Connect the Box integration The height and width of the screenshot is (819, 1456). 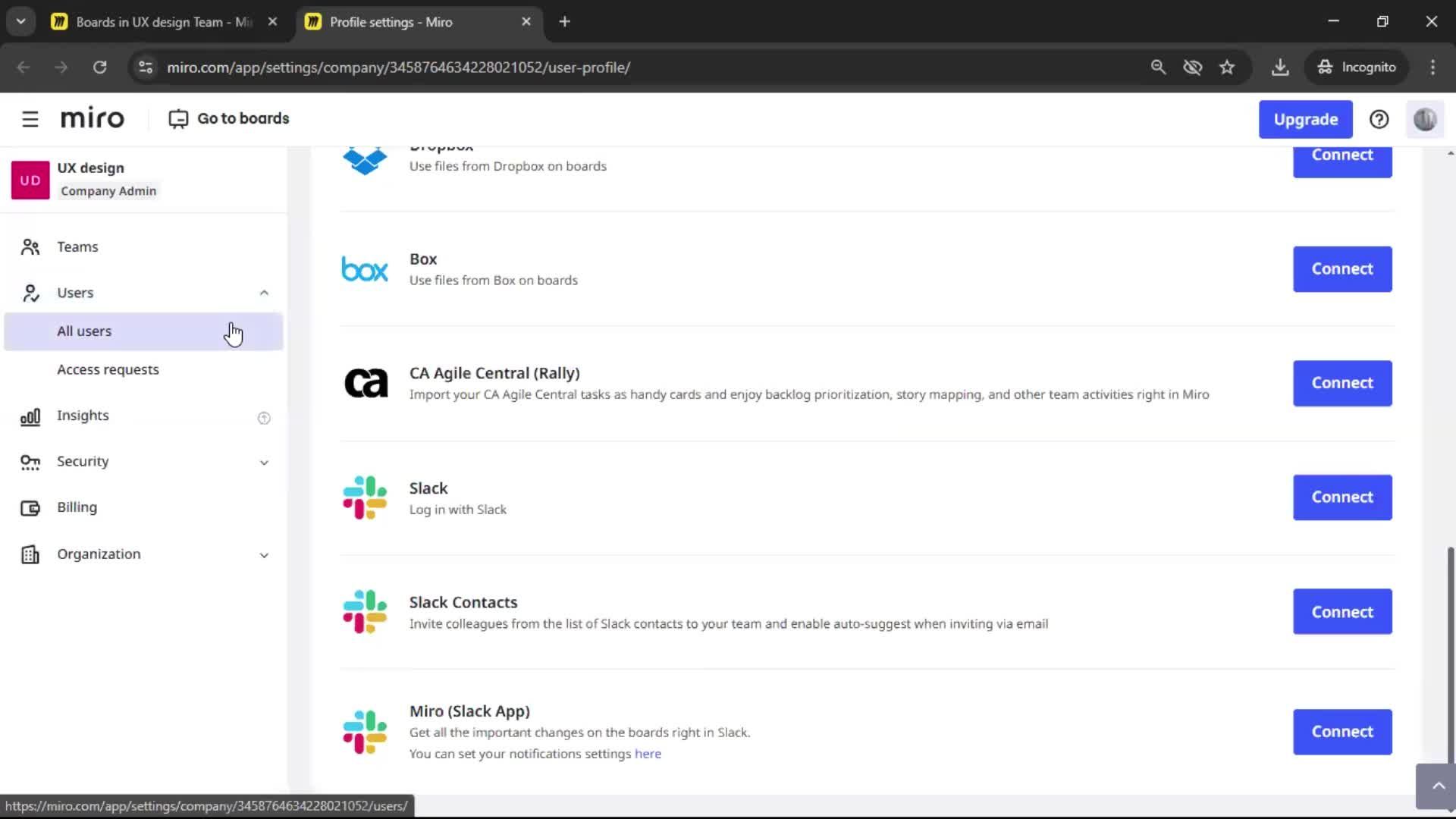[x=1342, y=269]
